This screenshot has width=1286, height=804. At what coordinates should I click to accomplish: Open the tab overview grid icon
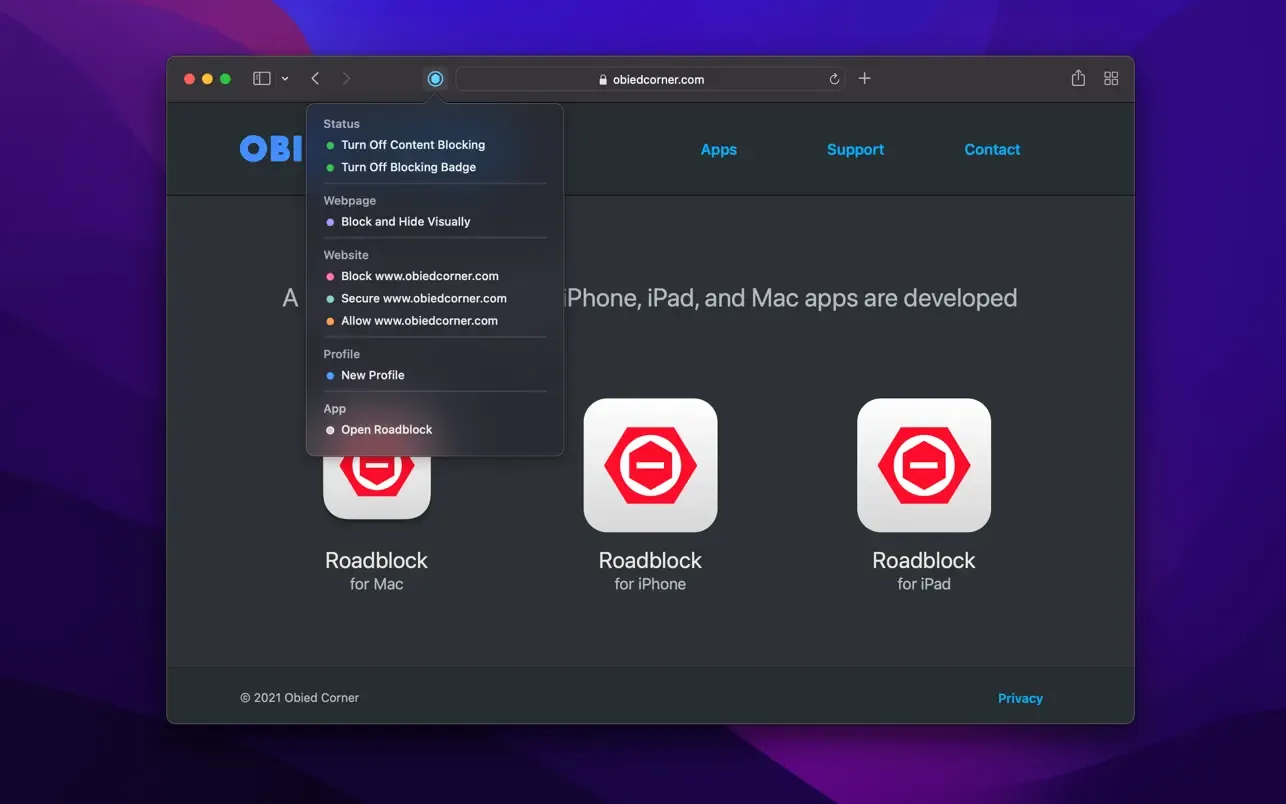pos(1111,79)
